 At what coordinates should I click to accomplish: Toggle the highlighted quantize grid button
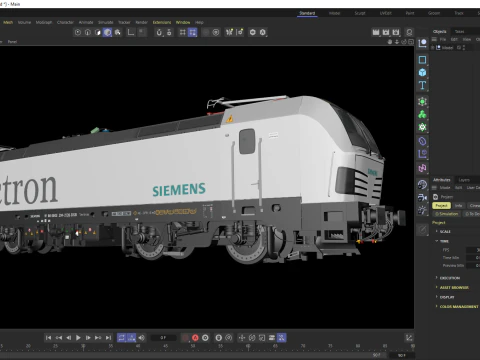click(193, 32)
